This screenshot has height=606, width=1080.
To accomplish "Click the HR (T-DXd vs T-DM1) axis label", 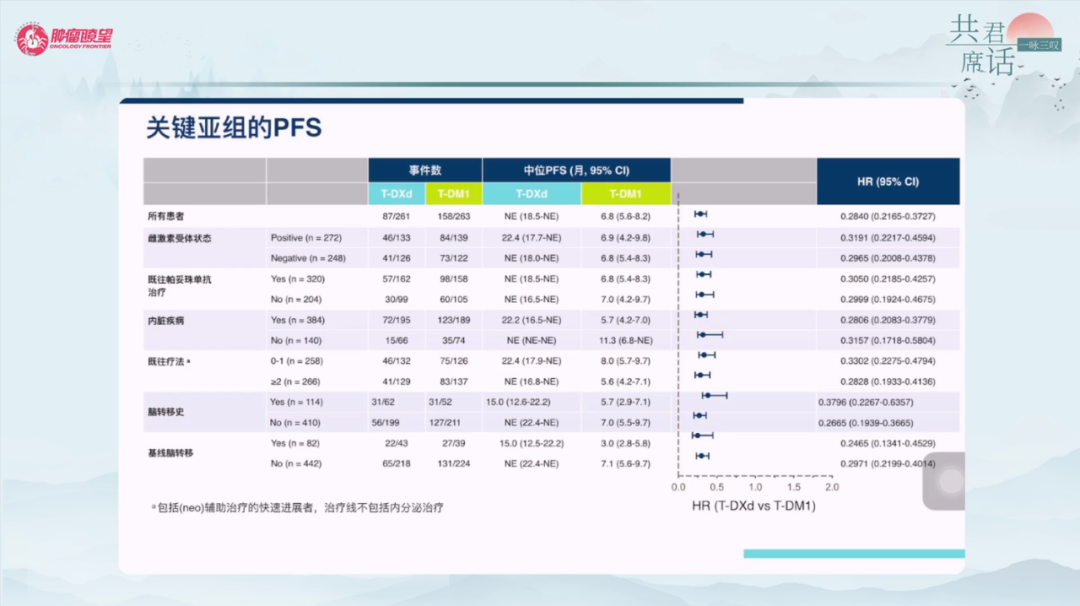I will pyautogui.click(x=754, y=506).
